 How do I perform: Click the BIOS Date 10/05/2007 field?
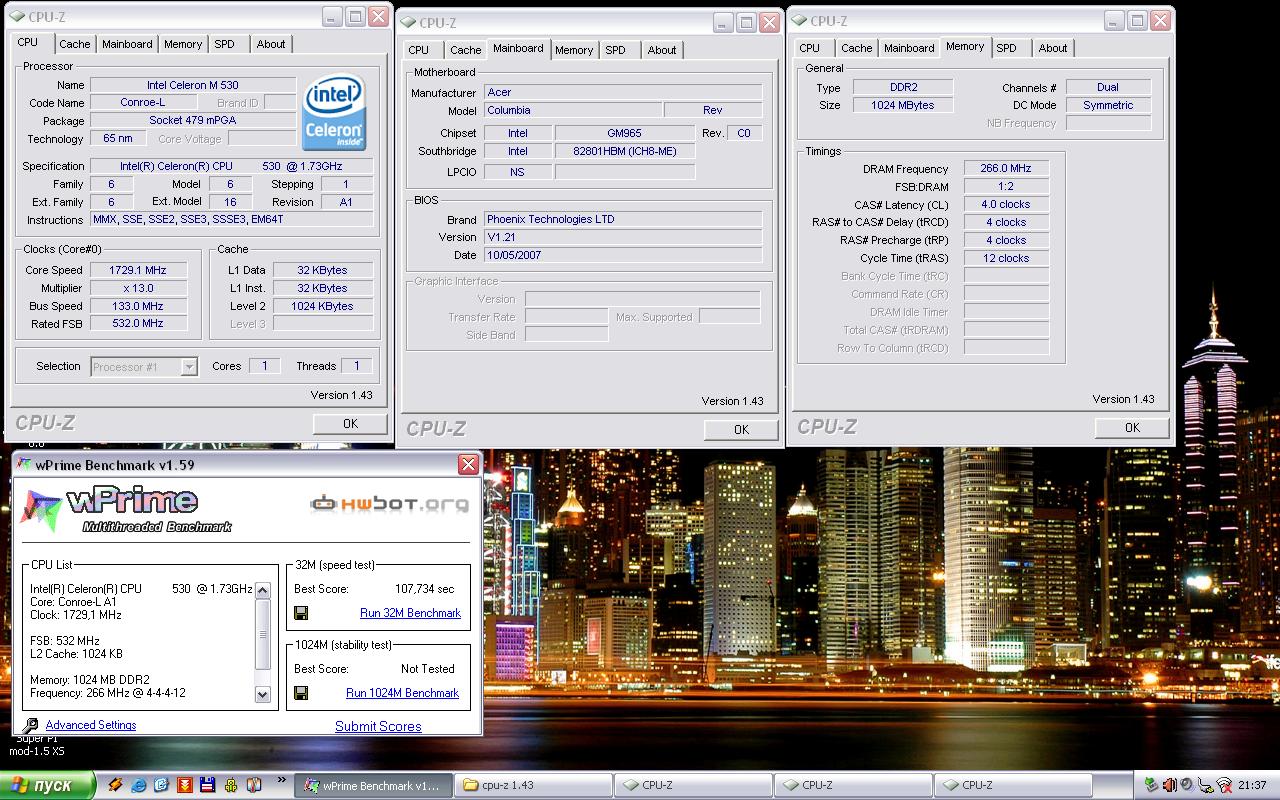click(x=623, y=255)
